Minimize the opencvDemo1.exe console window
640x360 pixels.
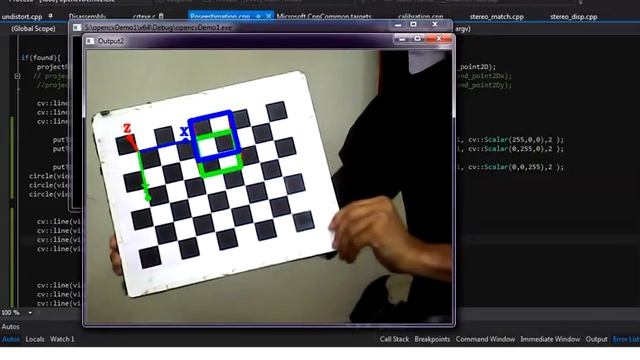click(398, 25)
